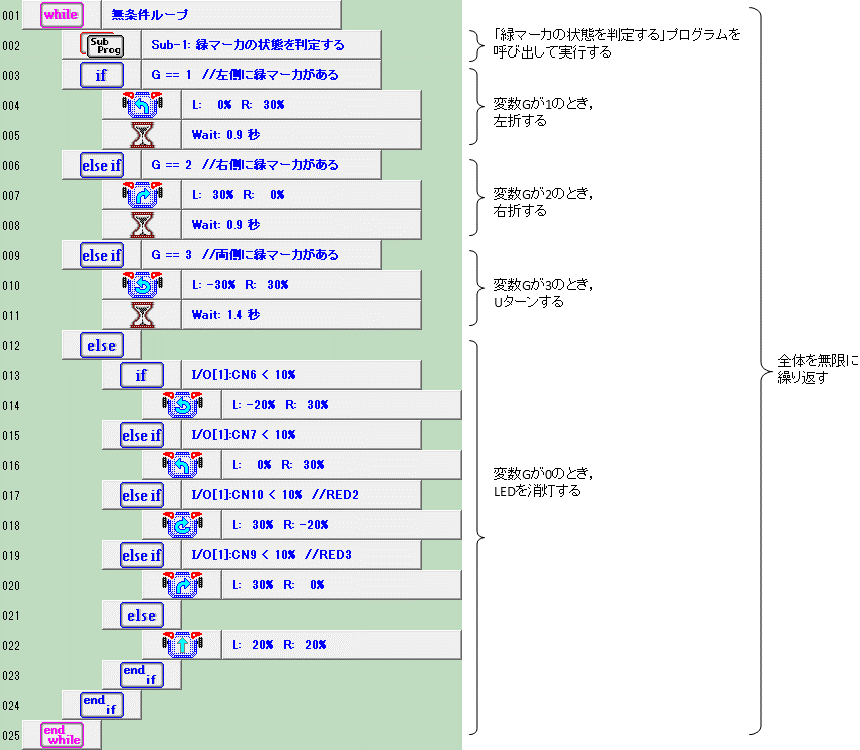Screen dimensions: 860x750
Task: Click the else if block on line 015
Action: (x=142, y=435)
